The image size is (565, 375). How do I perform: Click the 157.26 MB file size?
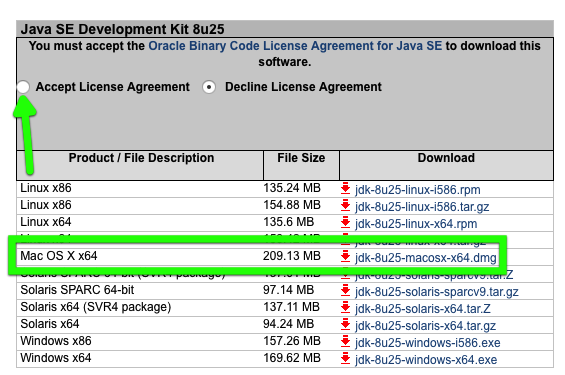[292, 341]
